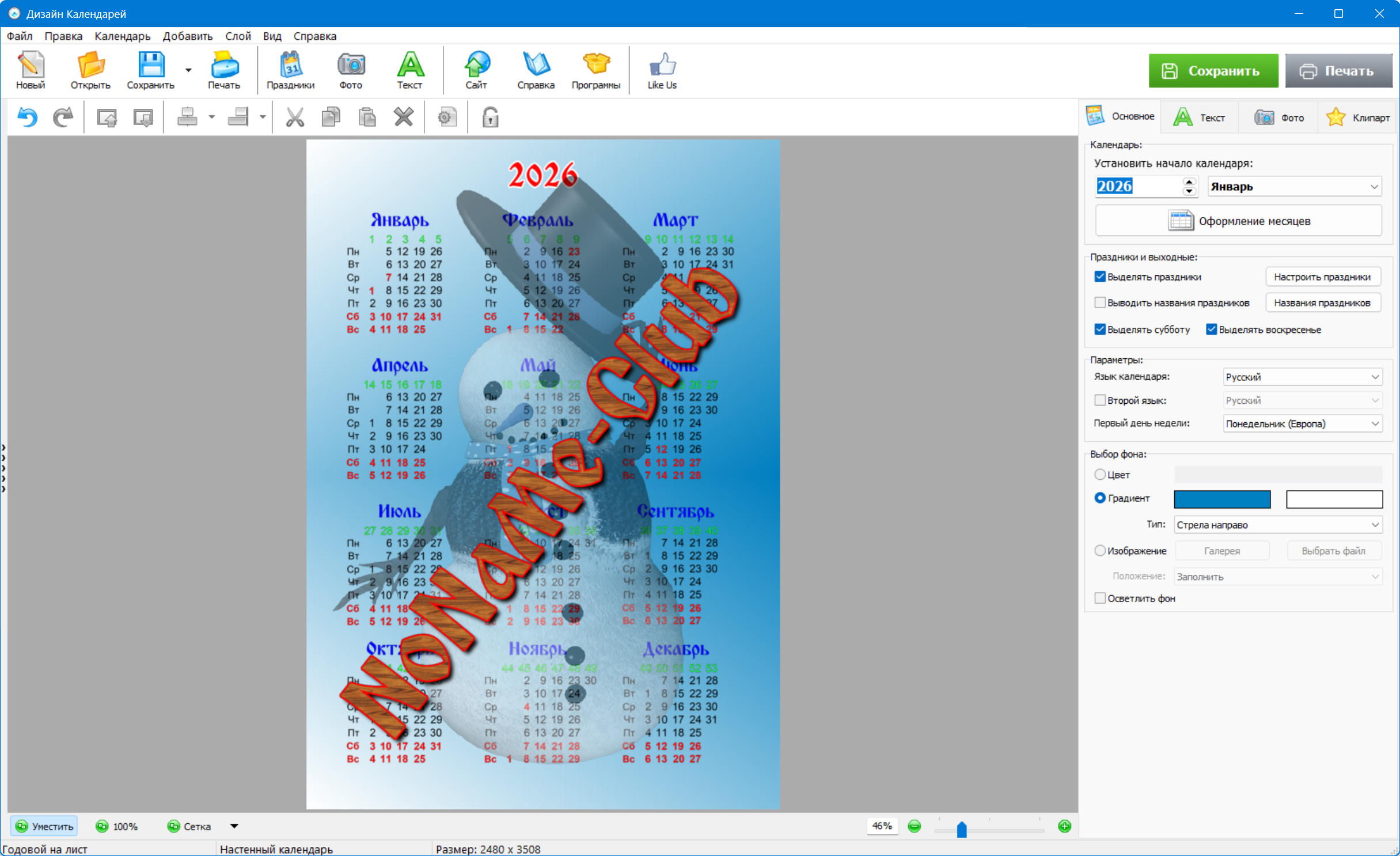Switch to the Клипарт tab
The height and width of the screenshot is (856, 1400).
point(1358,118)
